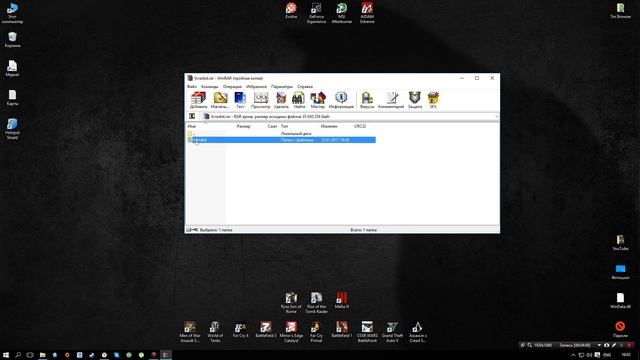Open the Параметры menu

[282, 87]
